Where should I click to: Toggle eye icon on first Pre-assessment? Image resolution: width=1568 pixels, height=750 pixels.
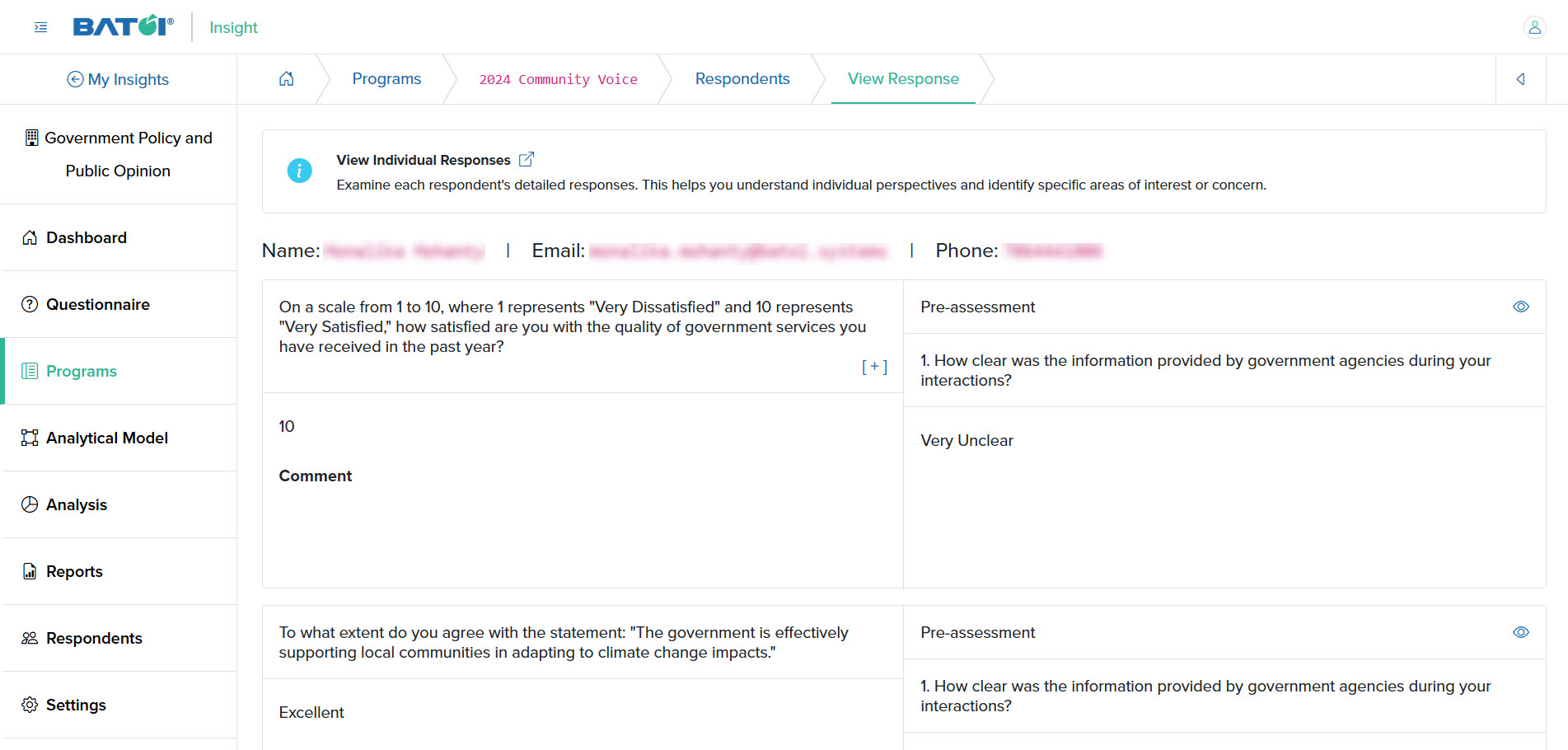[1521, 307]
